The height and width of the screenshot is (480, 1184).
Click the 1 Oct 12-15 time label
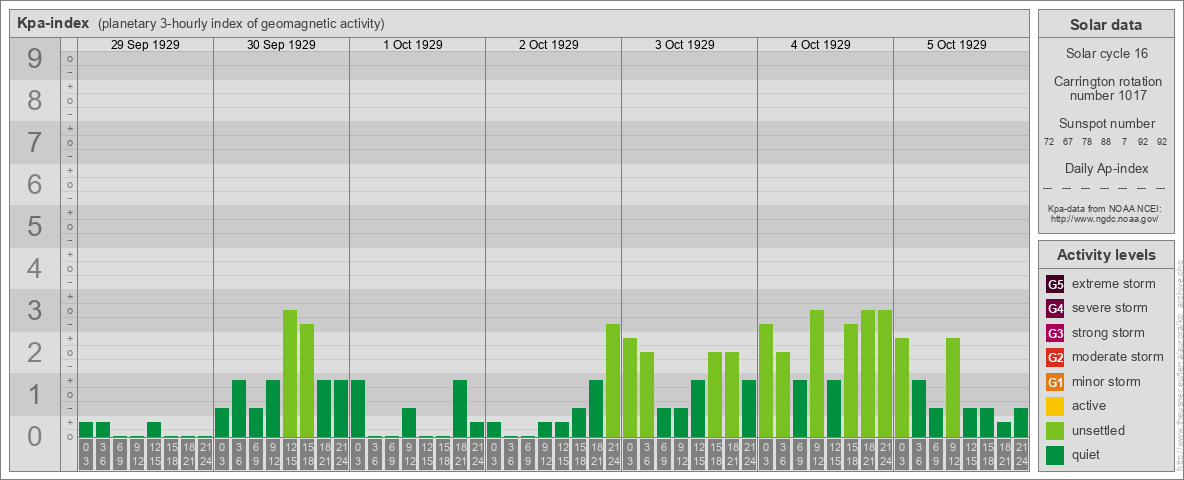(x=426, y=456)
